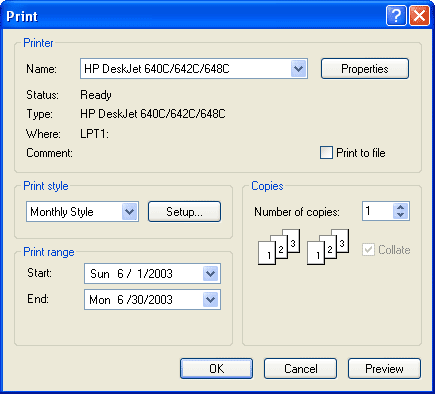This screenshot has width=435, height=394.
Task: Open the Start date dropdown arrow
Action: tap(210, 274)
